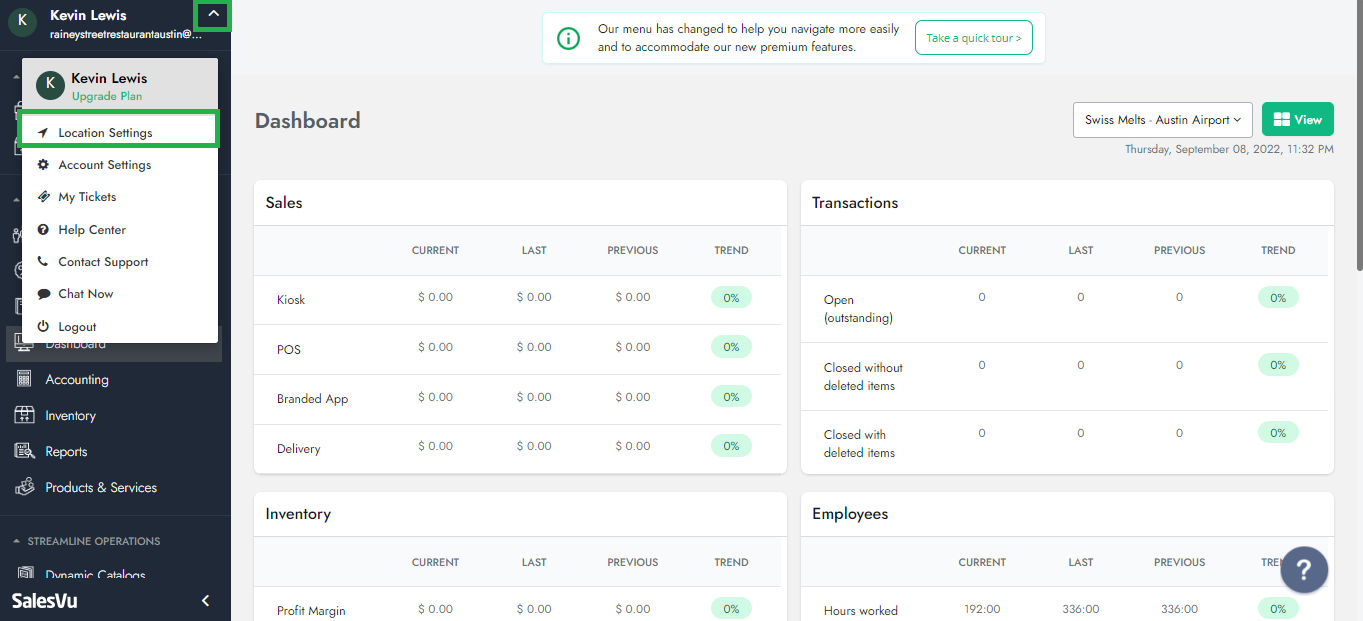
Task: Select Location Settings from user menu
Action: pos(105,133)
